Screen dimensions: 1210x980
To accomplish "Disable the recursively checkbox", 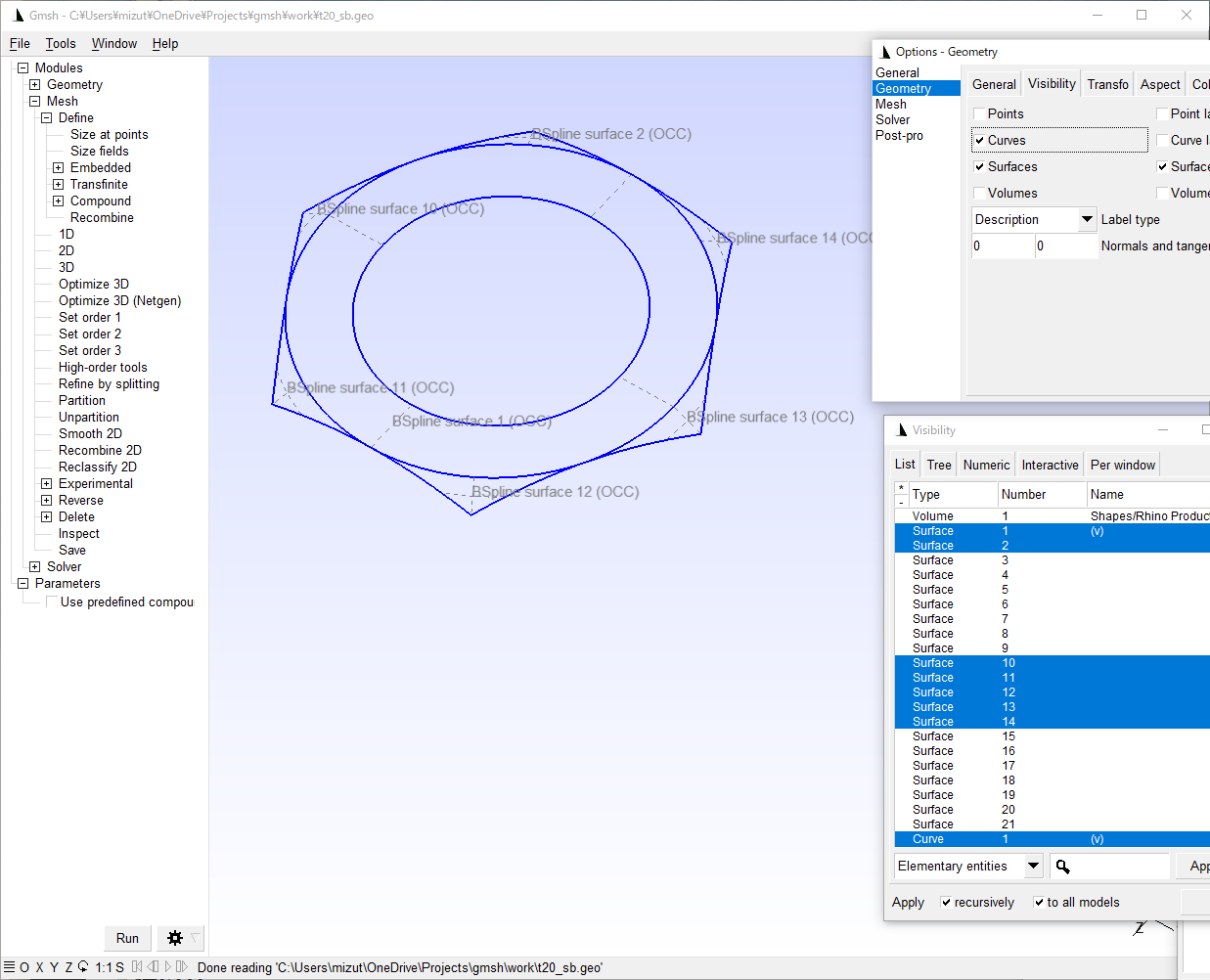I will (x=945, y=902).
